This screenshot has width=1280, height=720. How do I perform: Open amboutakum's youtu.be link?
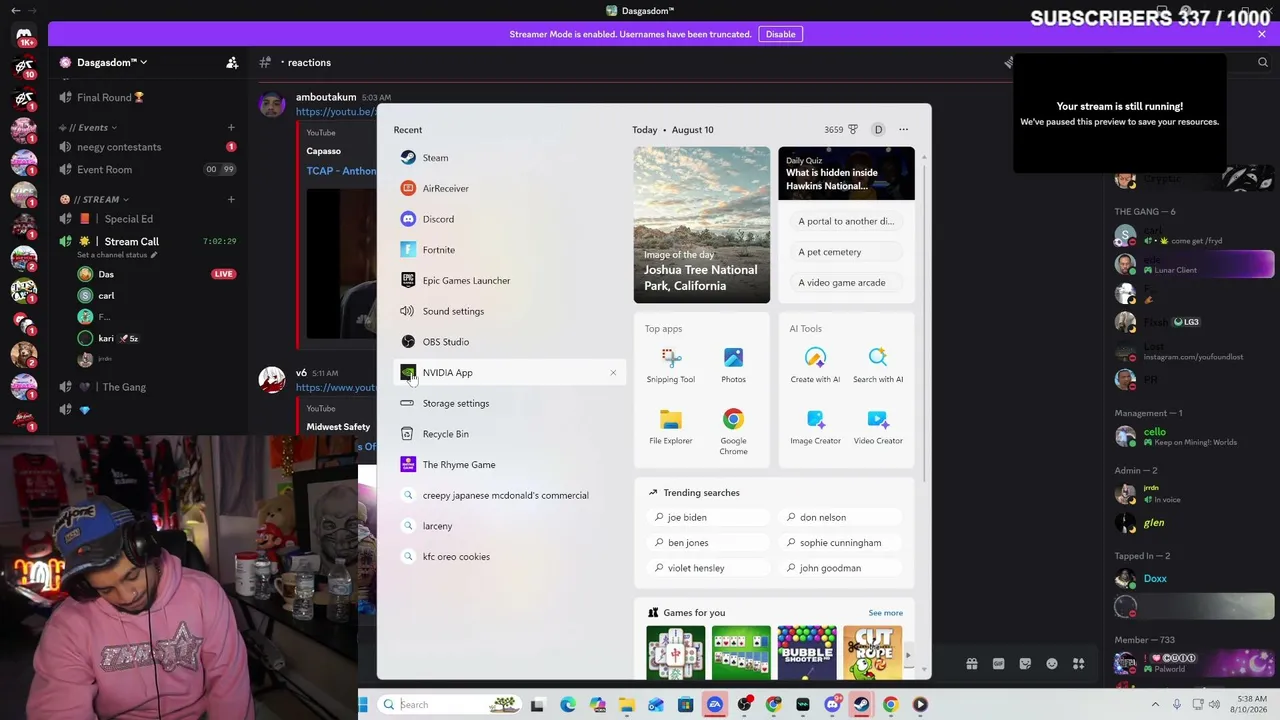[336, 112]
